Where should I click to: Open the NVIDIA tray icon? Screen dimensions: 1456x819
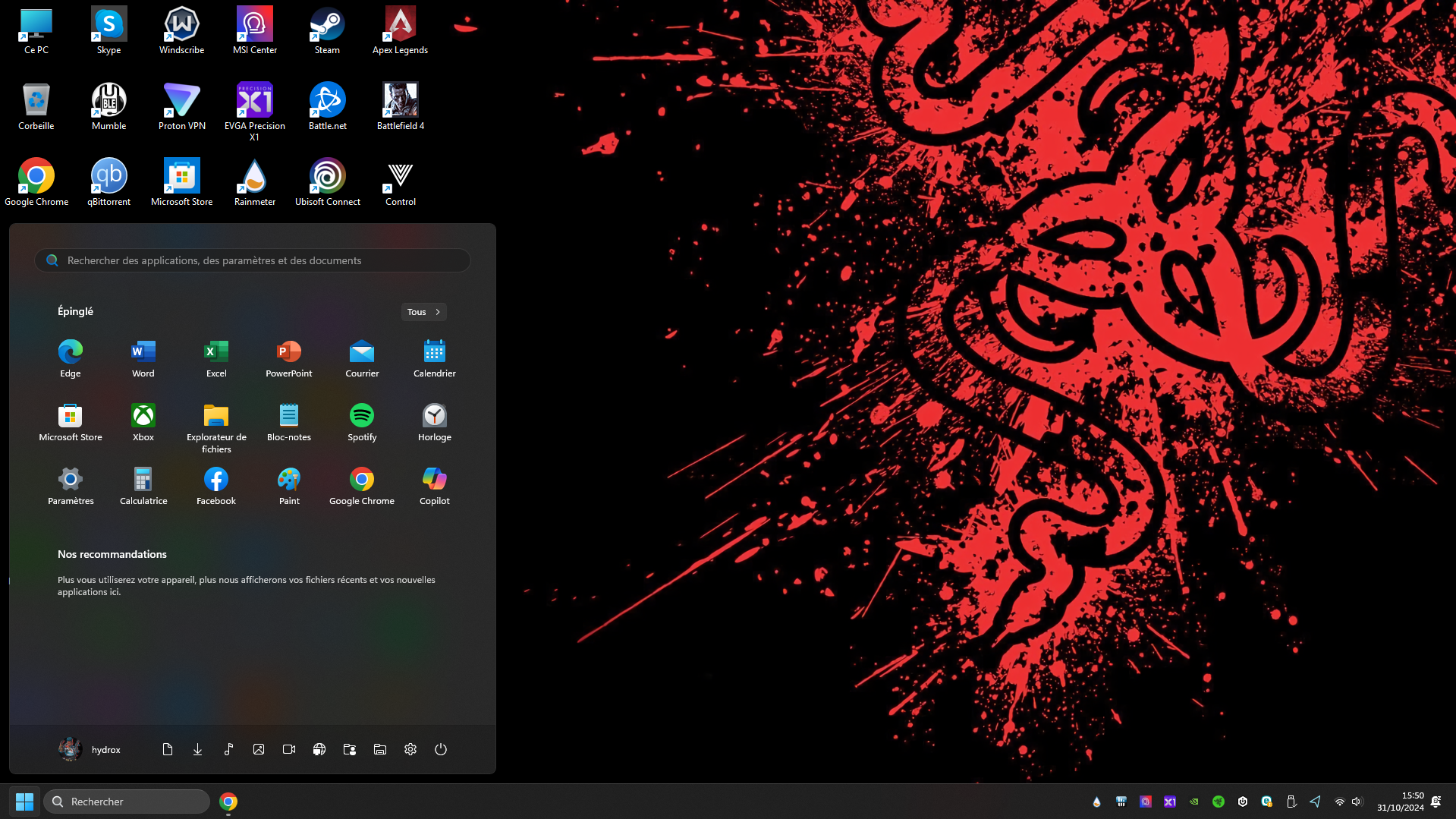pyautogui.click(x=1194, y=802)
